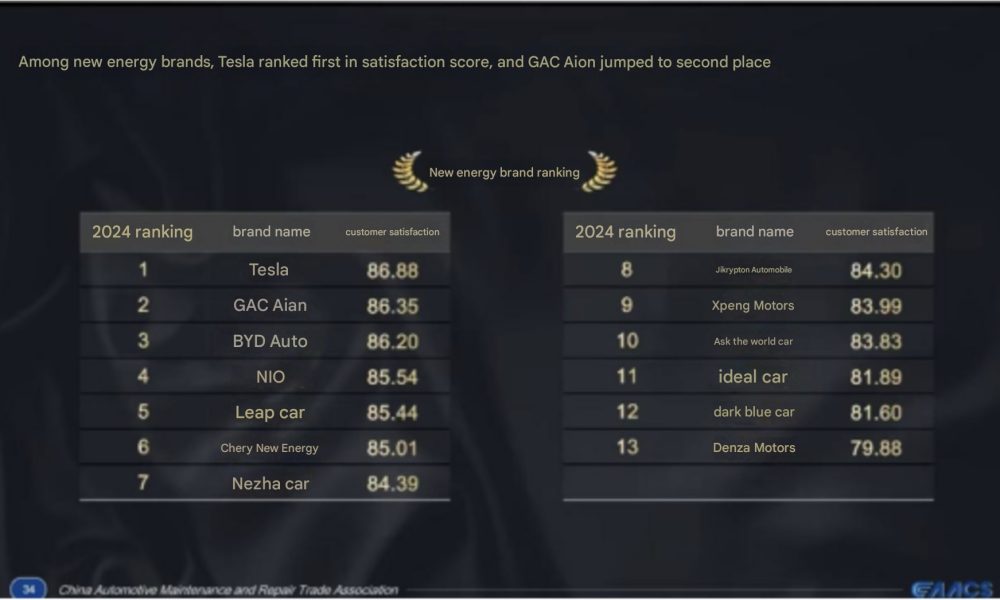Image resolution: width=1000 pixels, height=600 pixels.
Task: Click China Automotive Maintenance association footer text
Action: [228, 590]
